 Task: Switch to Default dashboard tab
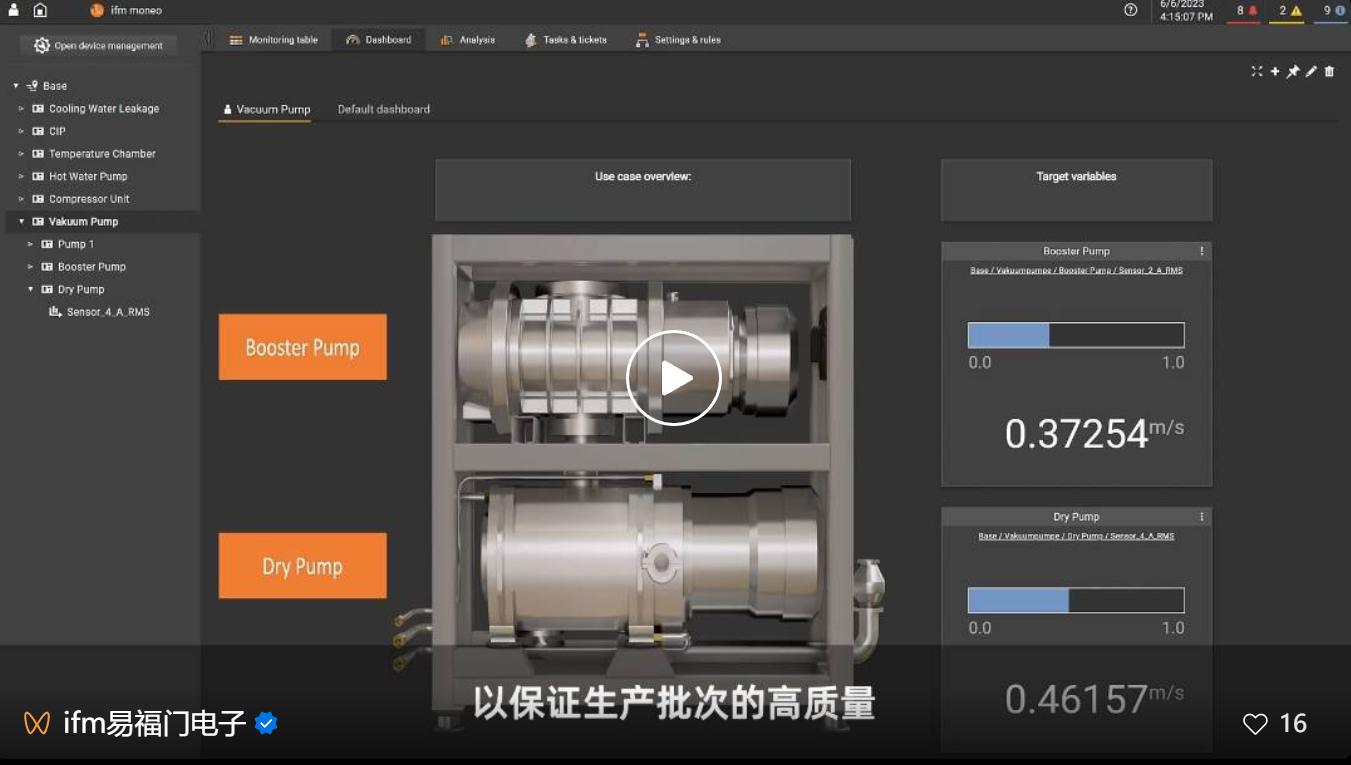384,110
